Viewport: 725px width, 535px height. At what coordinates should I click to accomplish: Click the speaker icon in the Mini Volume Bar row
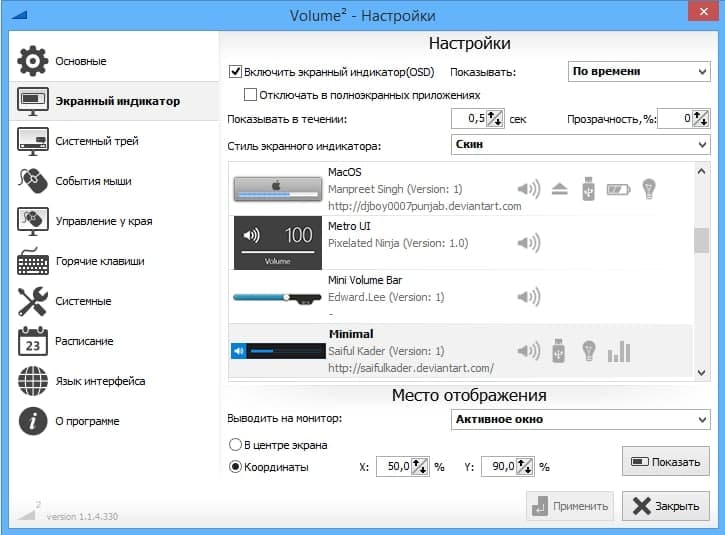528,297
